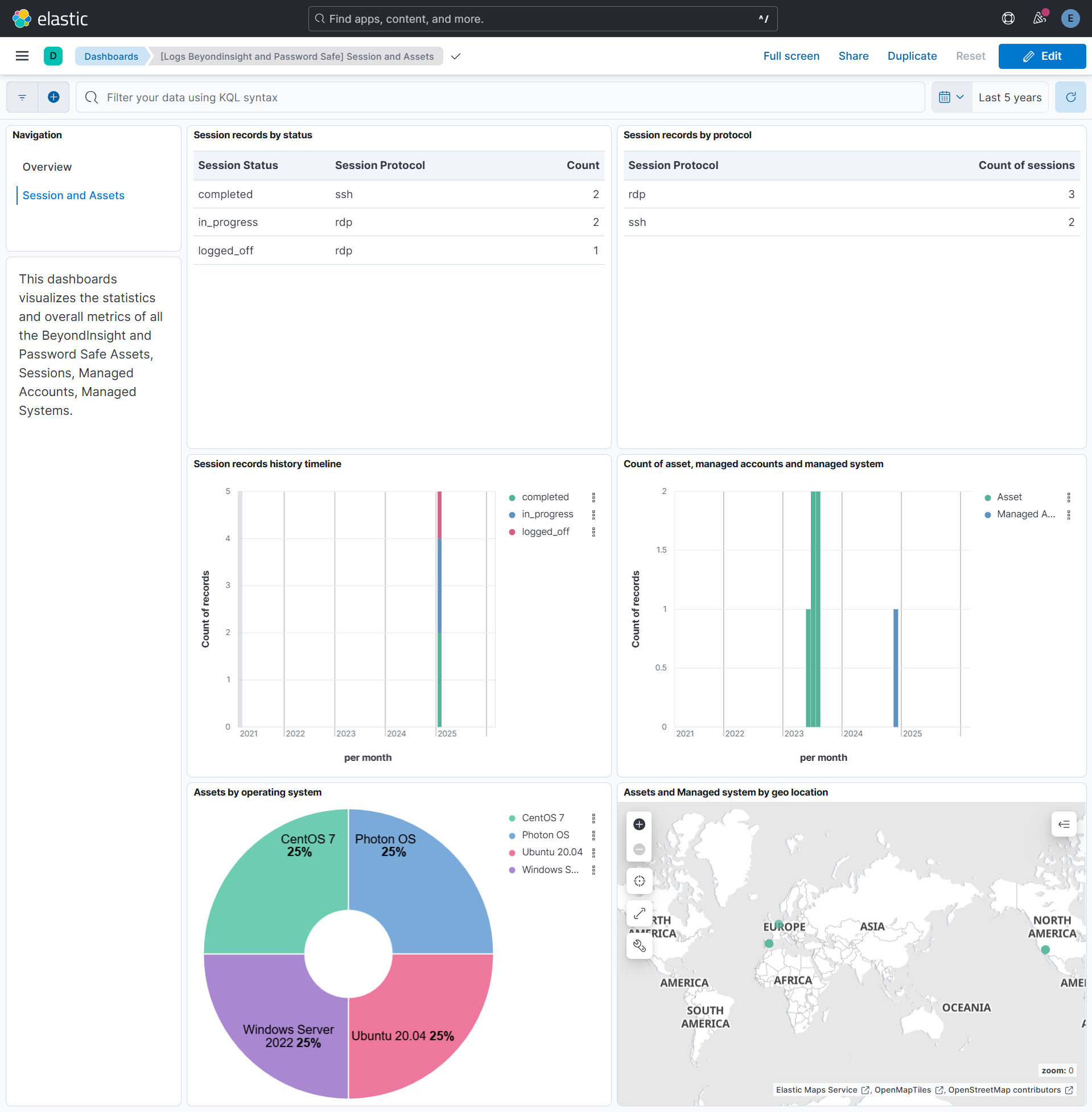
Task: Open the filter options menu
Action: pyautogui.click(x=22, y=97)
